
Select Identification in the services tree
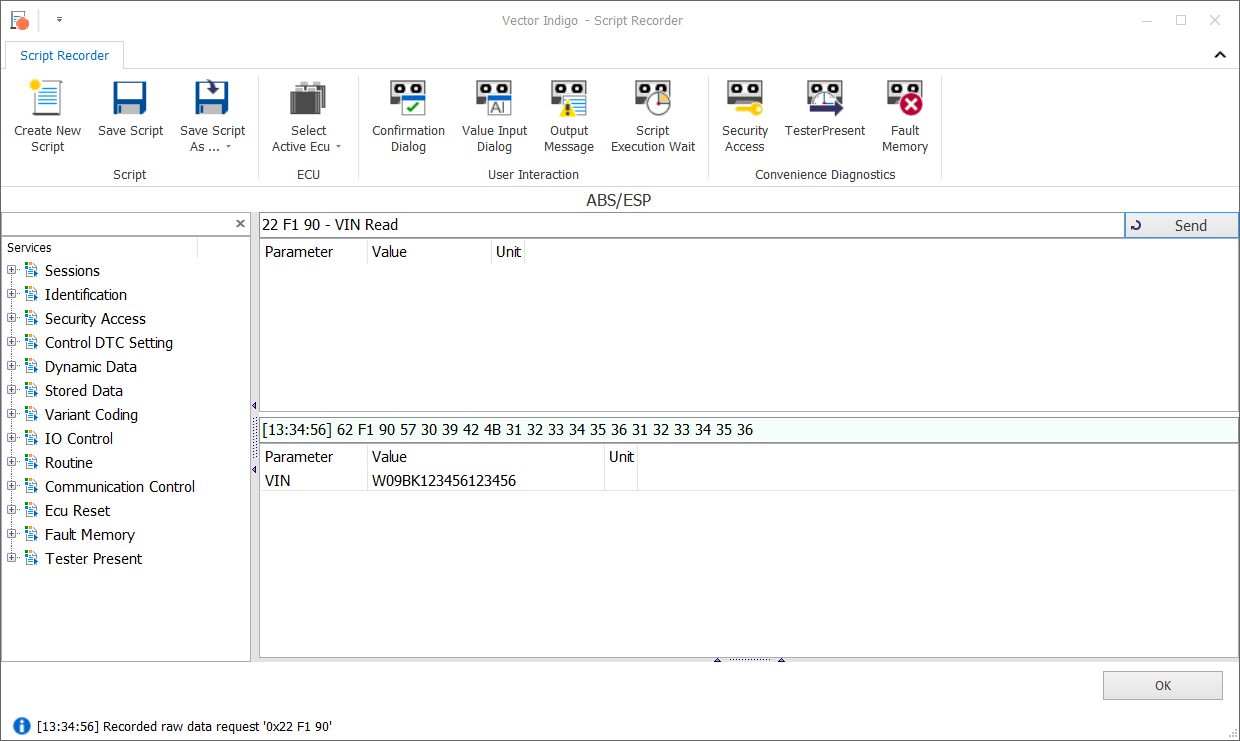point(86,295)
